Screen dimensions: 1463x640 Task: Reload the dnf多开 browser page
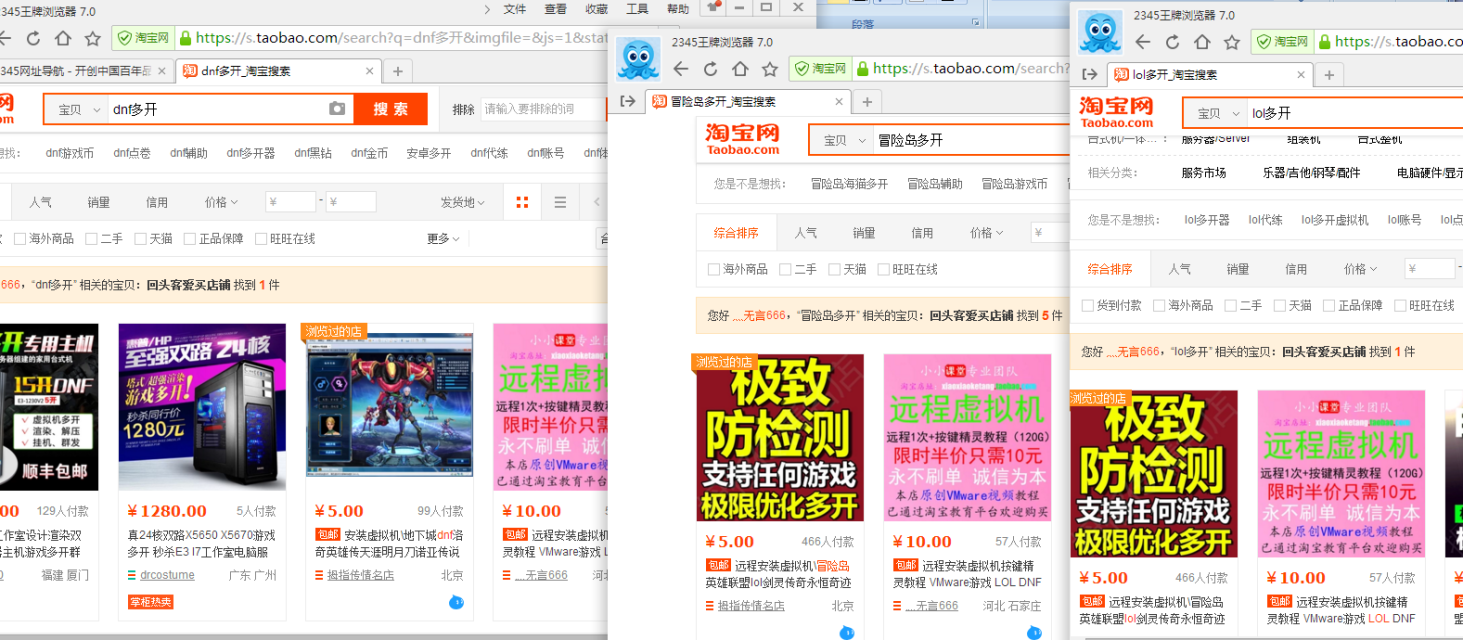pos(33,39)
